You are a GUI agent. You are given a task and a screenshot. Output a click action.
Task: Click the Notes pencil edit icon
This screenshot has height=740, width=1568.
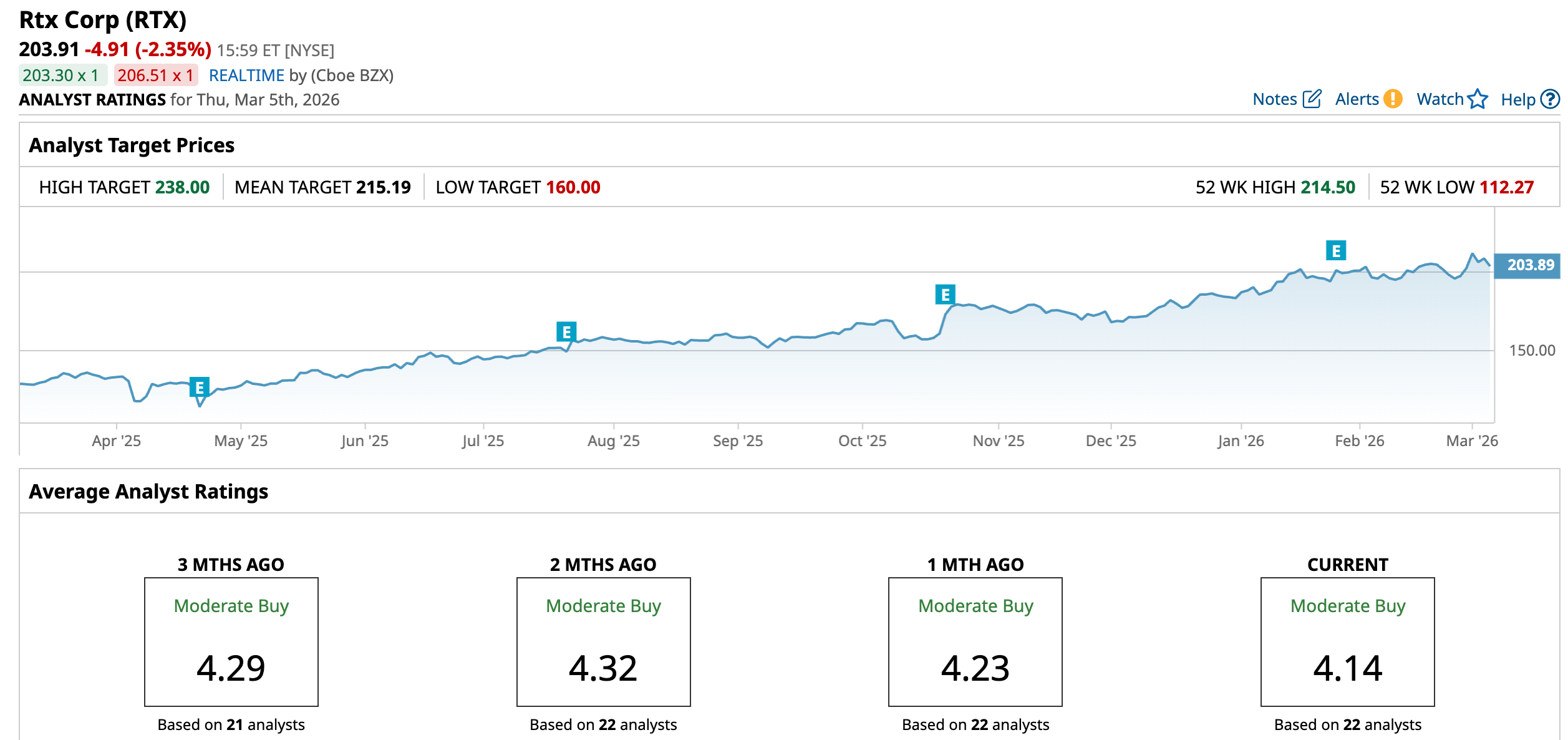1312,99
